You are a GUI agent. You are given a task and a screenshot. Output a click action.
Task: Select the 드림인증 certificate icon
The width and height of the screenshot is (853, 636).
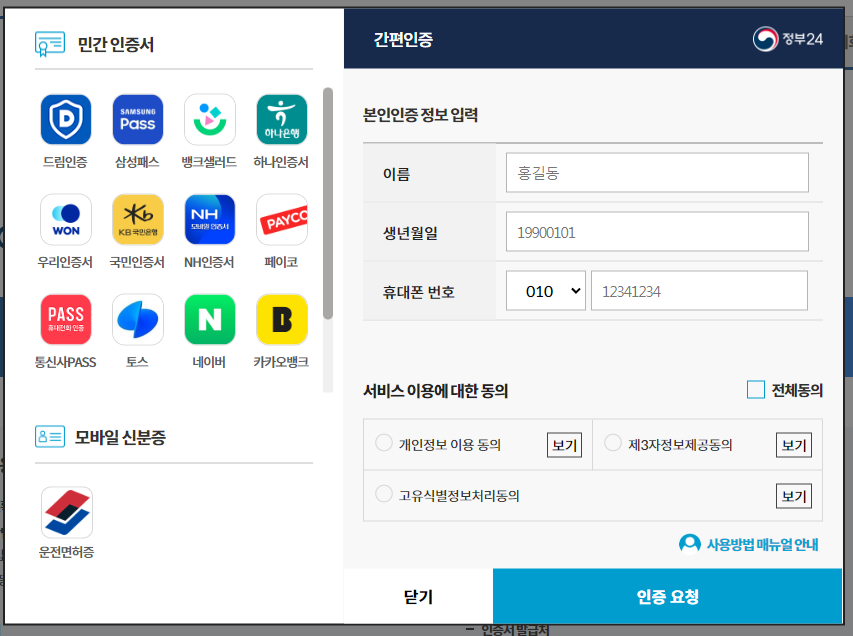click(66, 119)
